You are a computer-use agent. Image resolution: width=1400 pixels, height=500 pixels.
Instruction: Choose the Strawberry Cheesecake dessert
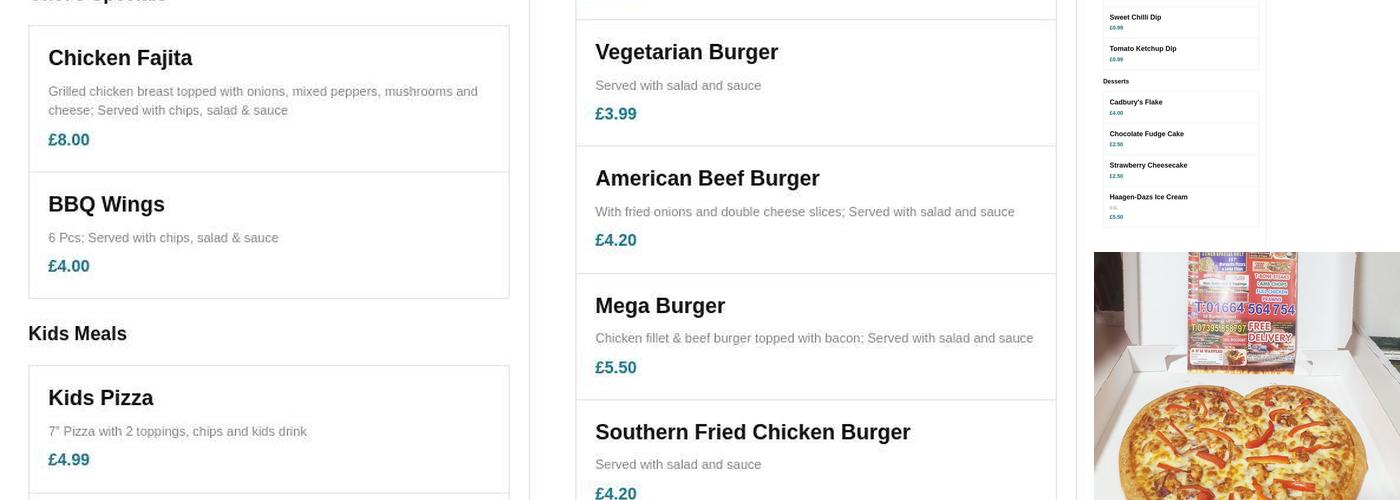pos(1148,166)
